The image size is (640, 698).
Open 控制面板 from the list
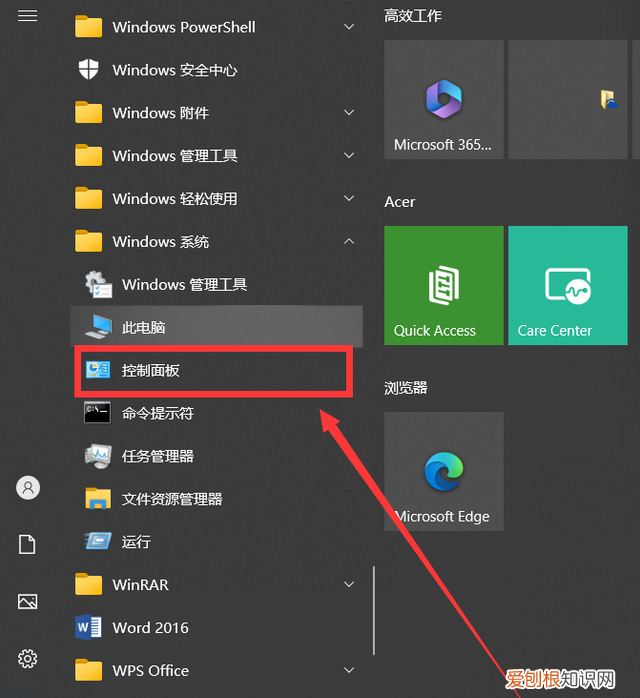216,370
